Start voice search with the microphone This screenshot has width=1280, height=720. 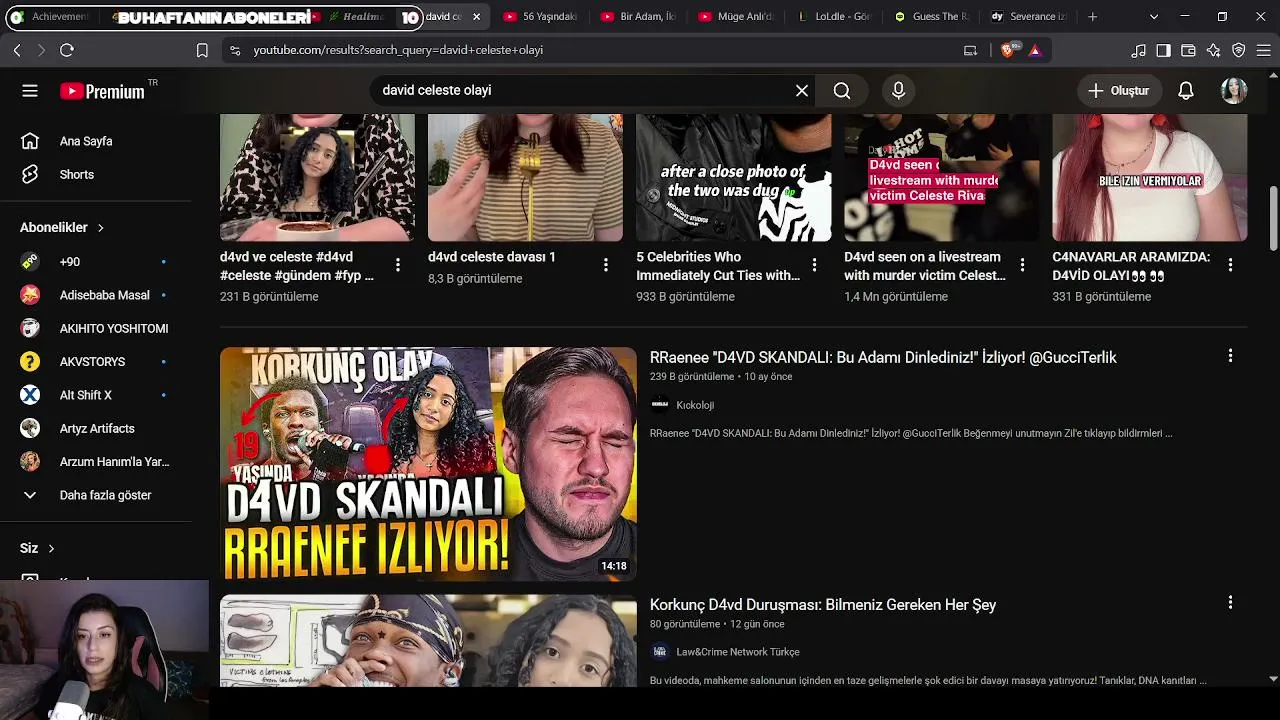pyautogui.click(x=898, y=91)
